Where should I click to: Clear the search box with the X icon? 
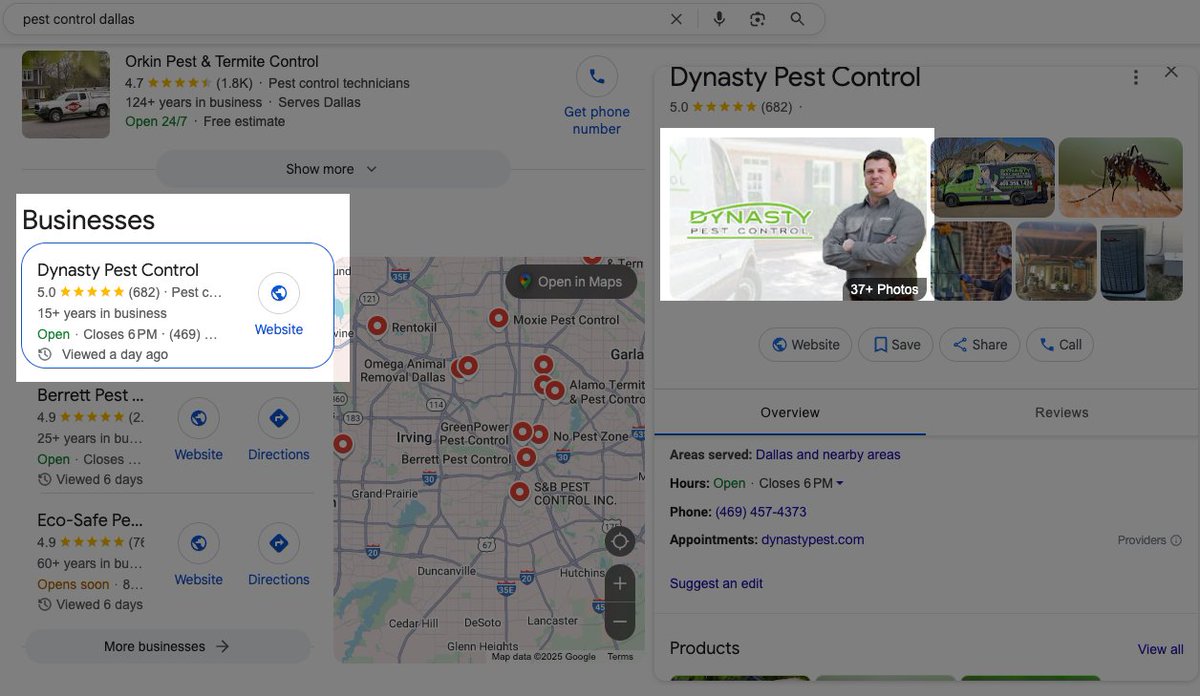(x=677, y=19)
